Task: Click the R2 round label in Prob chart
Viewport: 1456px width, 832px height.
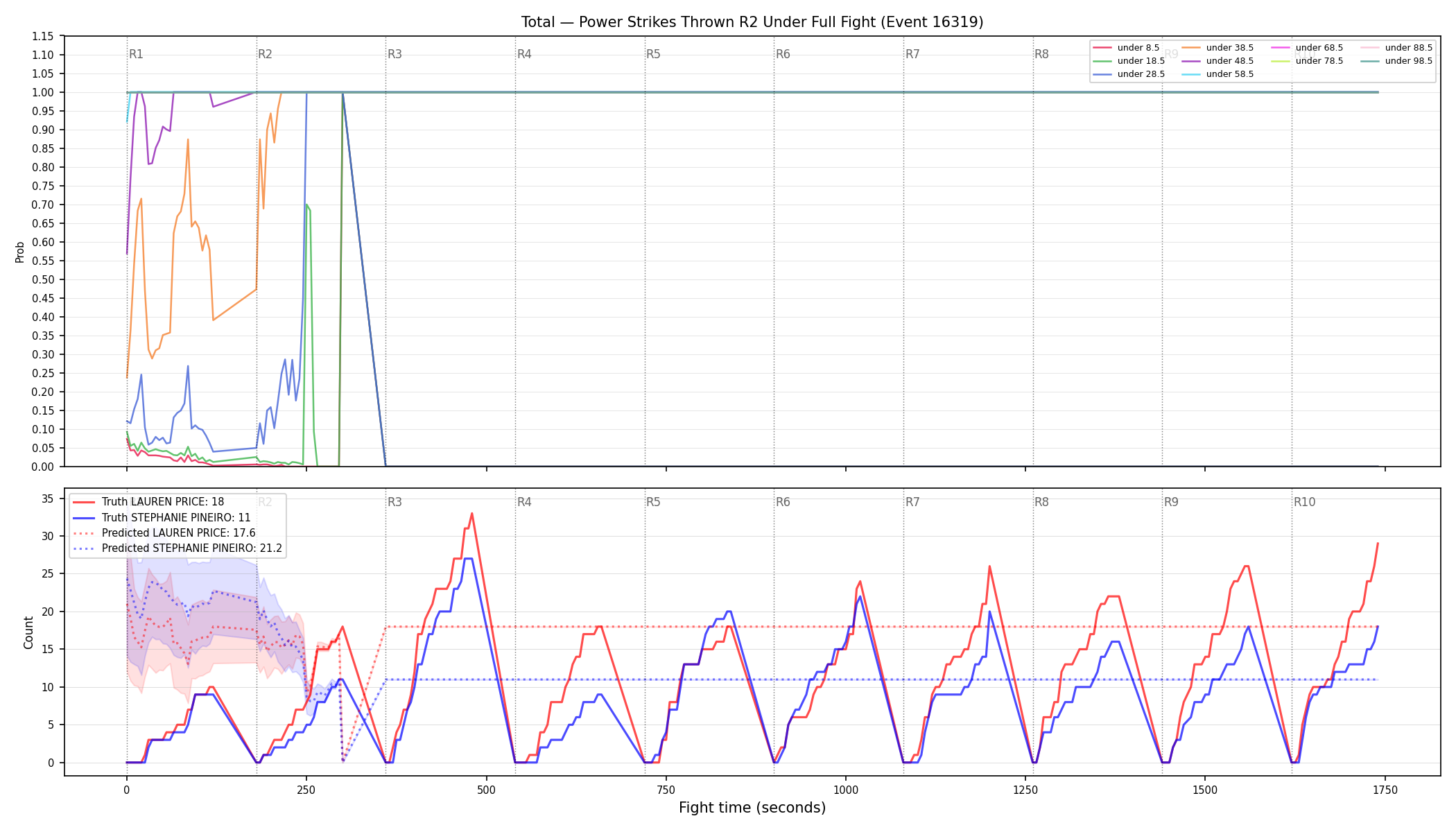Action: [x=265, y=54]
